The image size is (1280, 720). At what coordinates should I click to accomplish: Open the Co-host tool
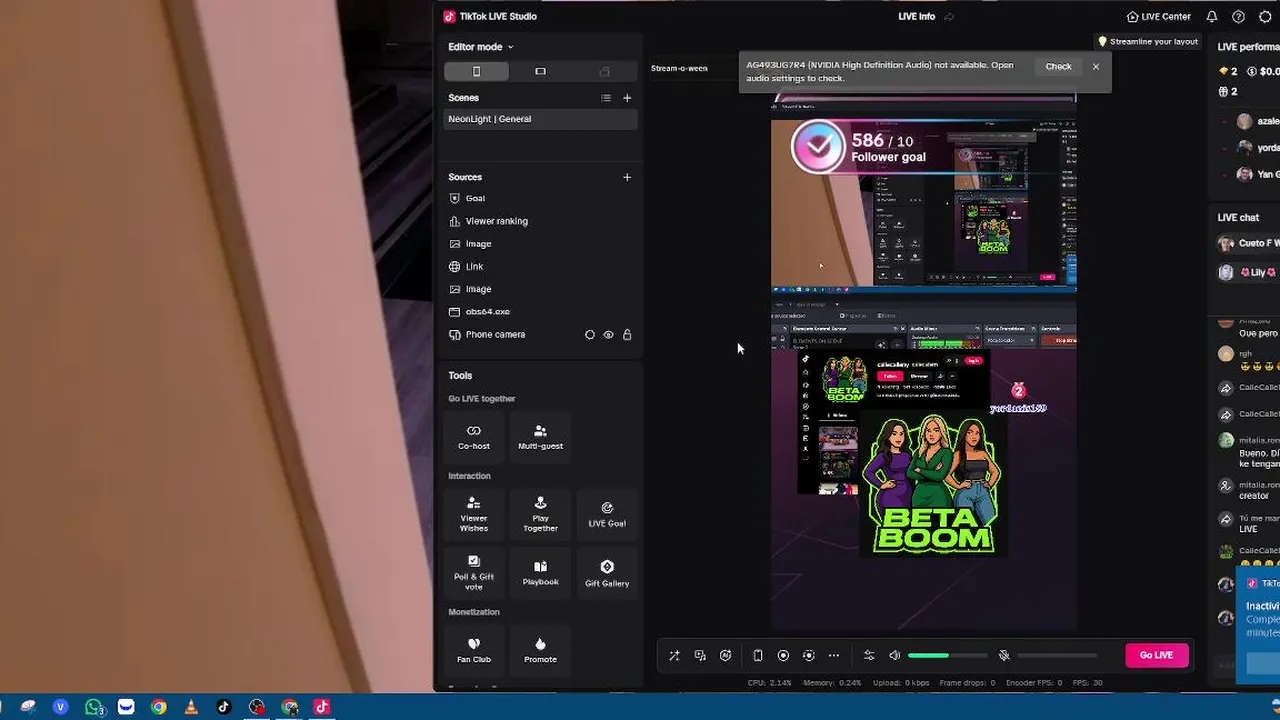(x=474, y=437)
